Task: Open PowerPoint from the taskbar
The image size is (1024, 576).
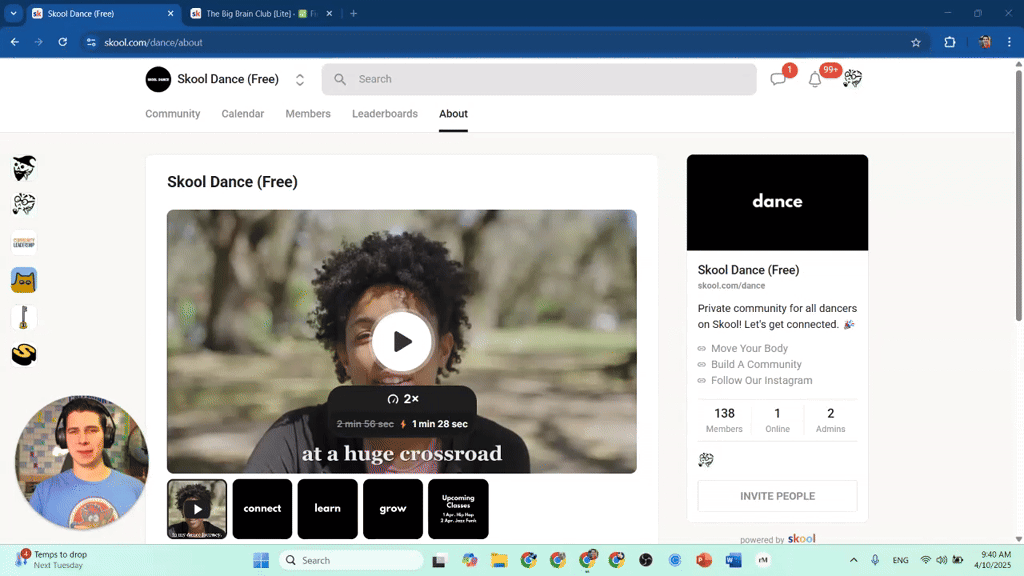Action: 703,560
